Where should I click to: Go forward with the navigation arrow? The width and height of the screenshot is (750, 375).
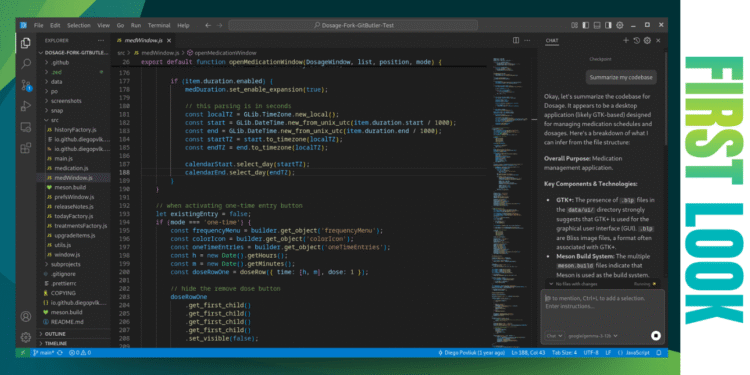(220, 25)
